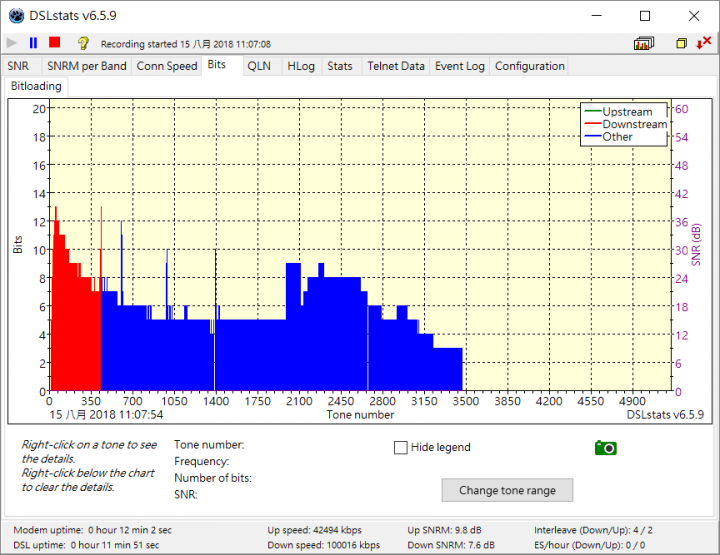Click the red arrow-and-X icon in toolbar
This screenshot has height=555, width=720.
703,43
